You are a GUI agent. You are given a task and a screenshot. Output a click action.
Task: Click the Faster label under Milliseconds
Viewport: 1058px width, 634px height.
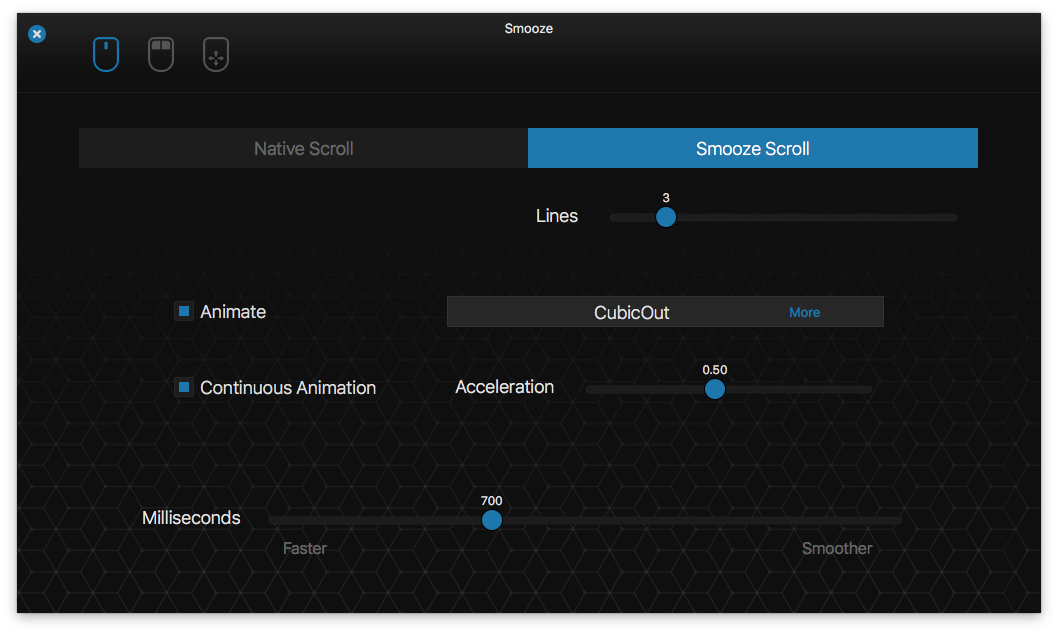pos(305,548)
